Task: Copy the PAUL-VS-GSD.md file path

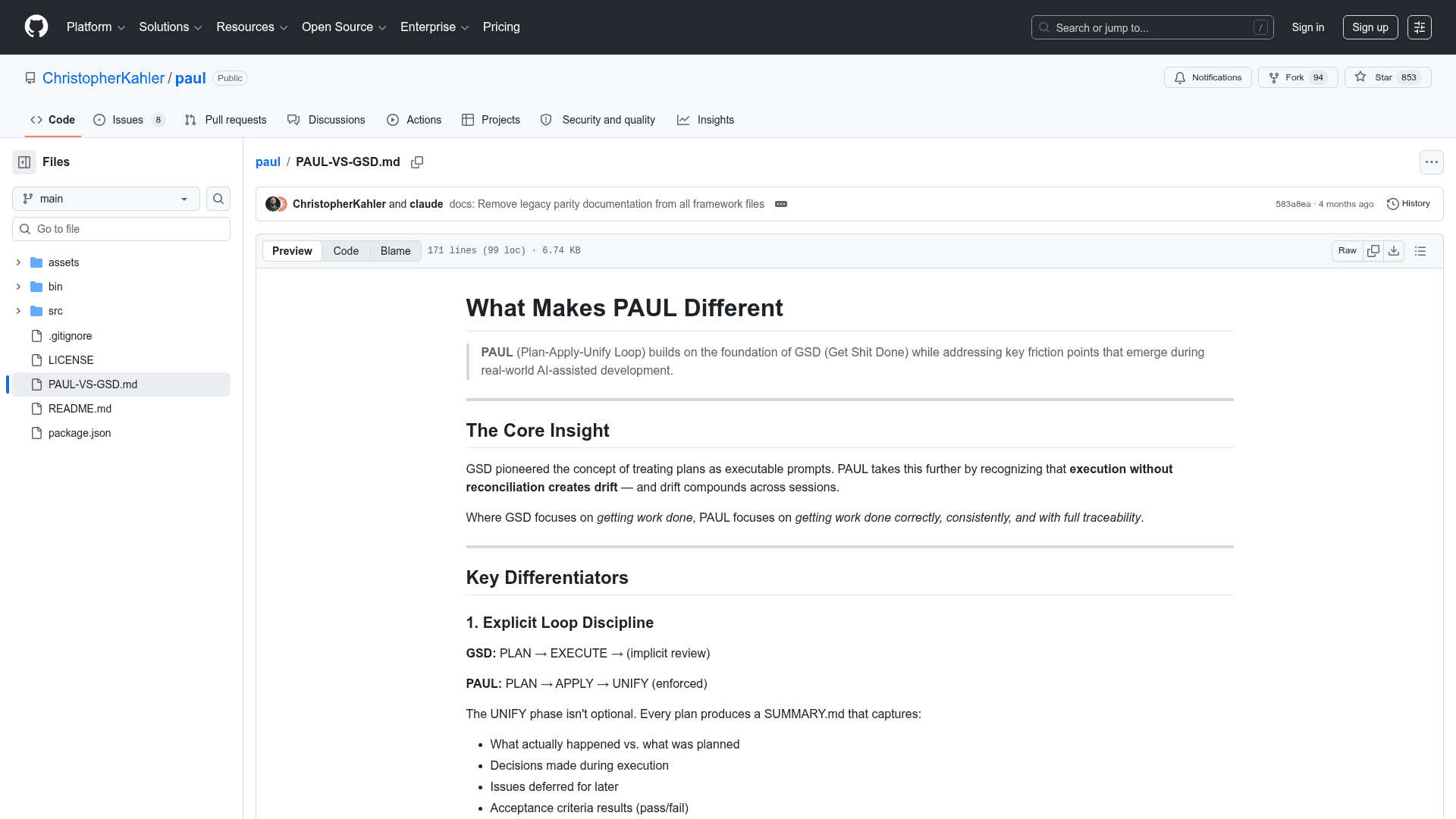Action: pyautogui.click(x=417, y=162)
